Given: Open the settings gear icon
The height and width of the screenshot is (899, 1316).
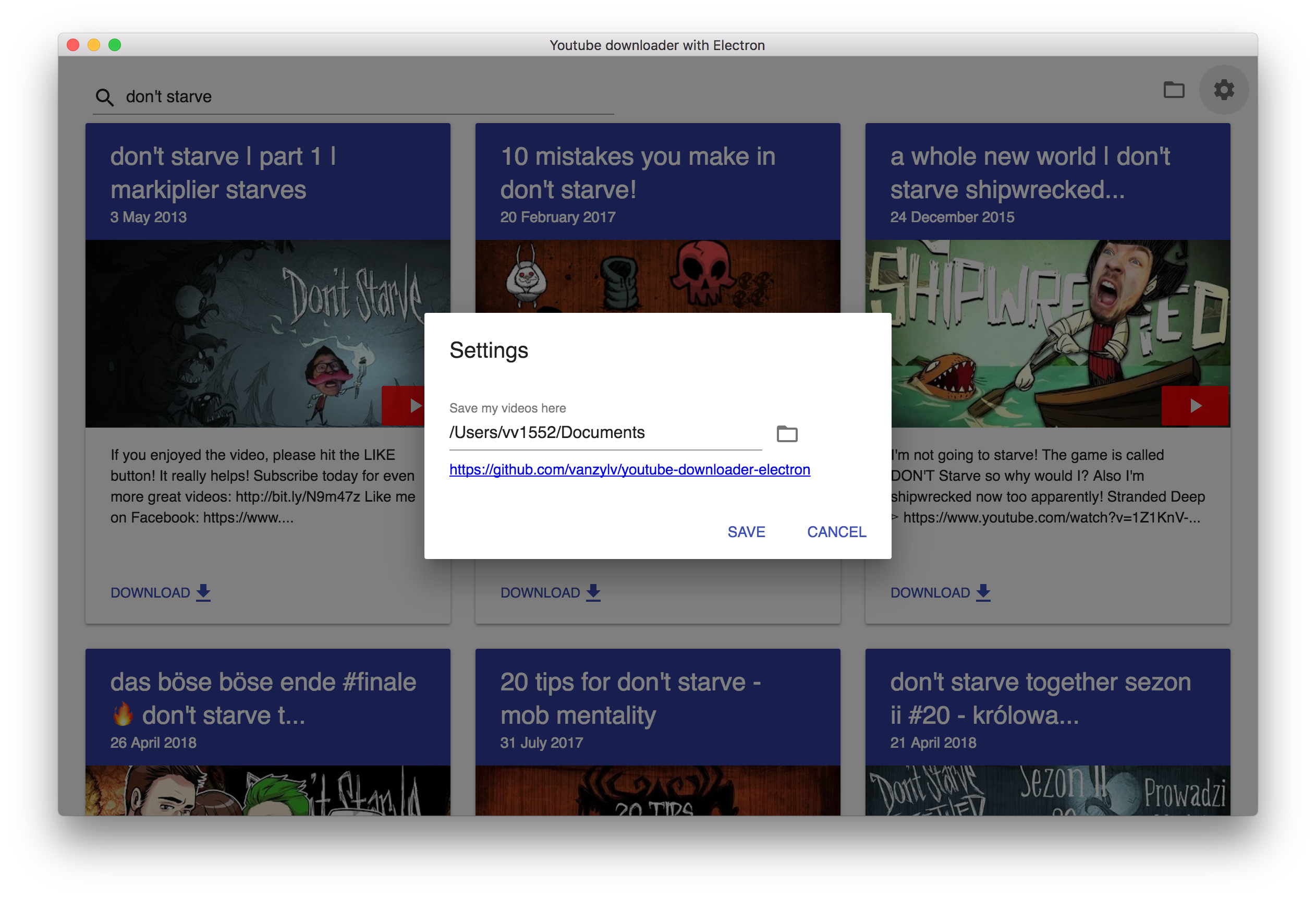Looking at the screenshot, I should pyautogui.click(x=1224, y=90).
